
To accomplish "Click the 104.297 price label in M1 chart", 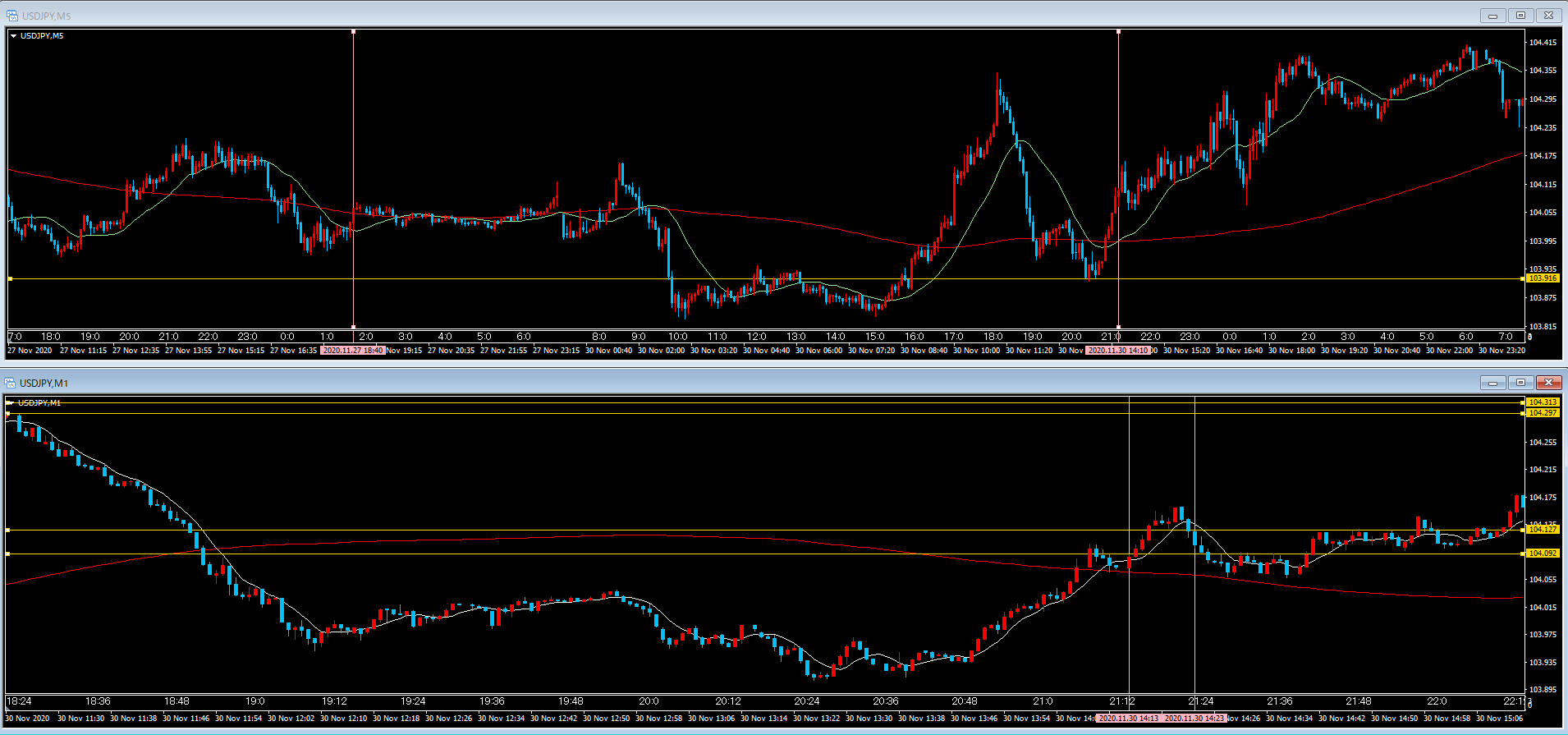I will point(1543,413).
